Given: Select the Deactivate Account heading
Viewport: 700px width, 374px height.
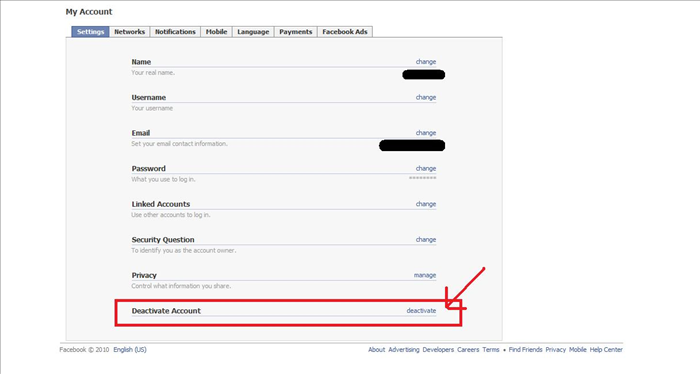Looking at the screenshot, I should click(166, 311).
